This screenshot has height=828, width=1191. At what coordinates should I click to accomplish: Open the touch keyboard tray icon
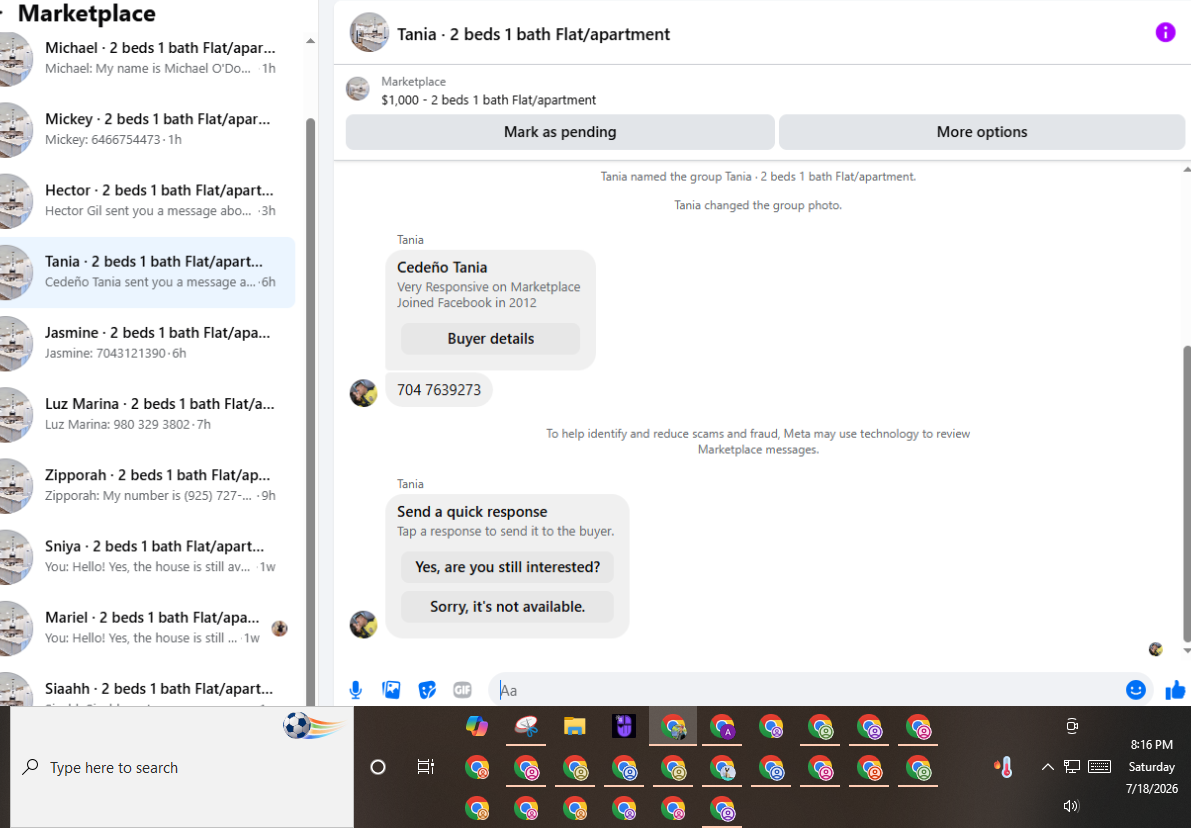(x=1099, y=766)
